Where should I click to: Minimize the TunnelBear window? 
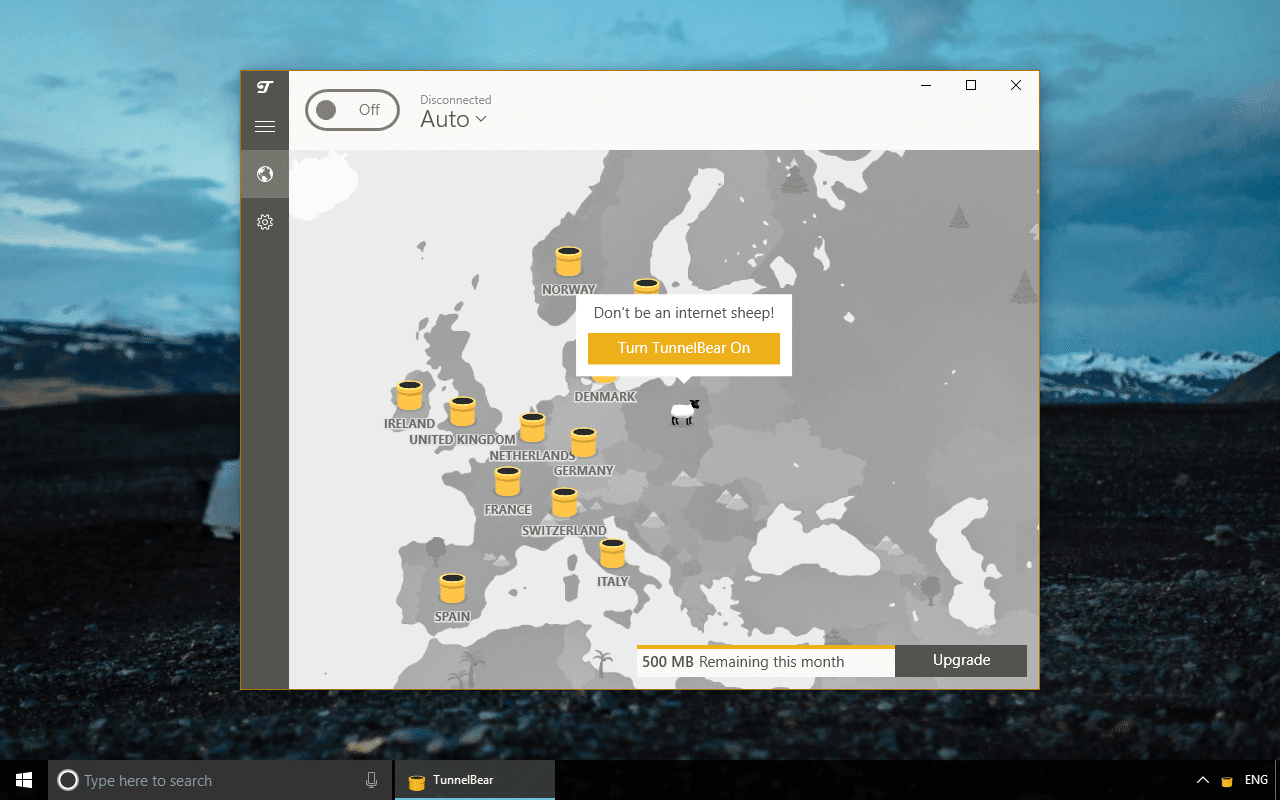(925, 85)
